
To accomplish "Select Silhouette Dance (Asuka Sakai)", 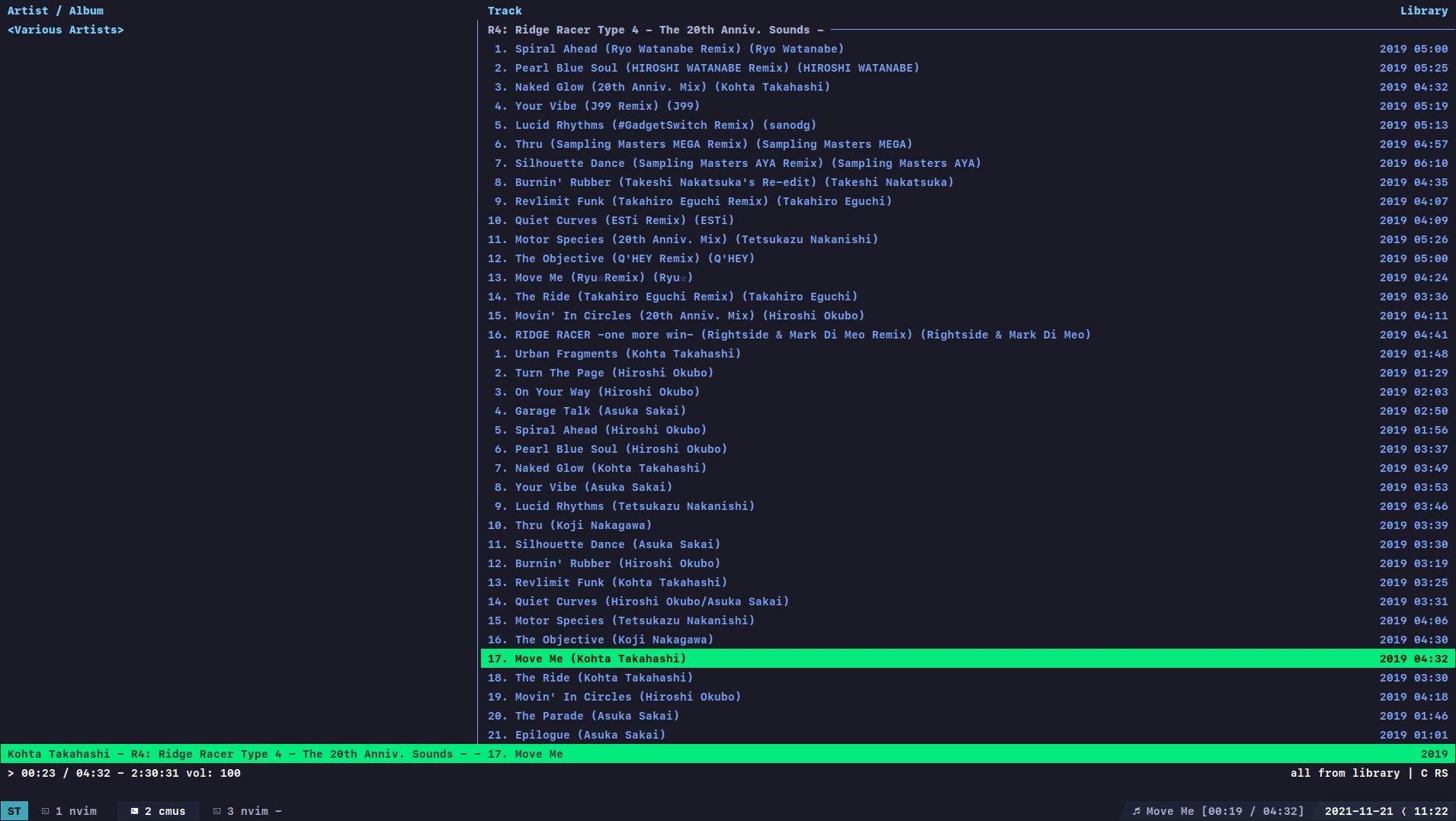I will point(968,544).
